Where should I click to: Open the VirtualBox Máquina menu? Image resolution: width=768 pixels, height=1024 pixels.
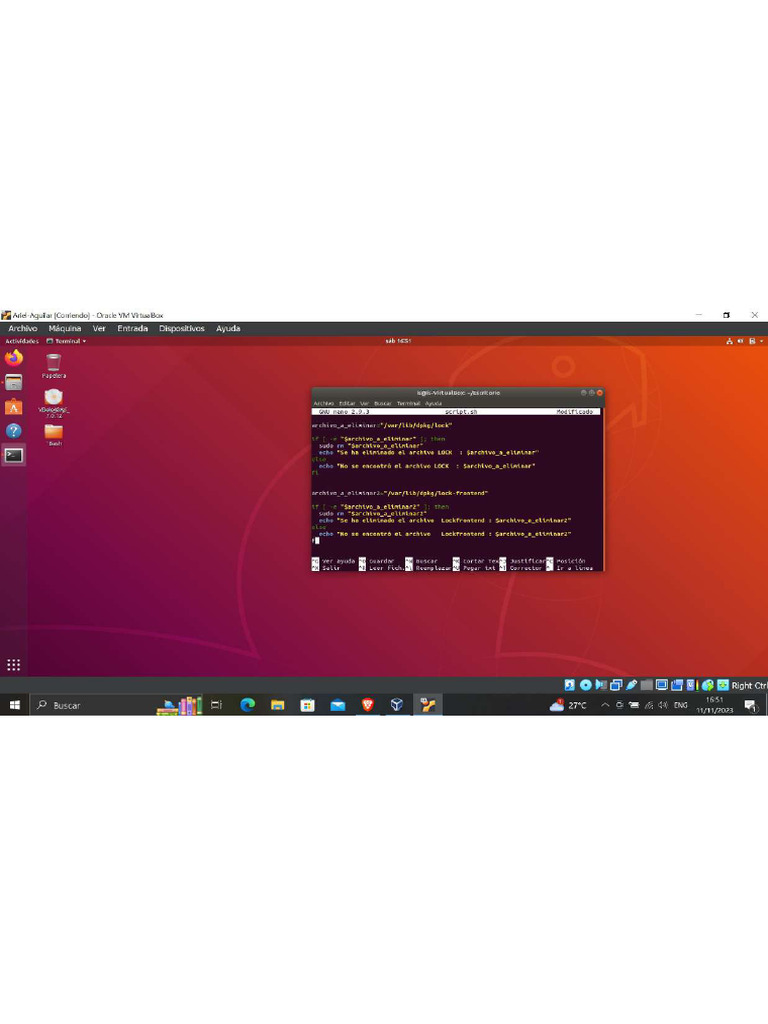click(x=65, y=328)
